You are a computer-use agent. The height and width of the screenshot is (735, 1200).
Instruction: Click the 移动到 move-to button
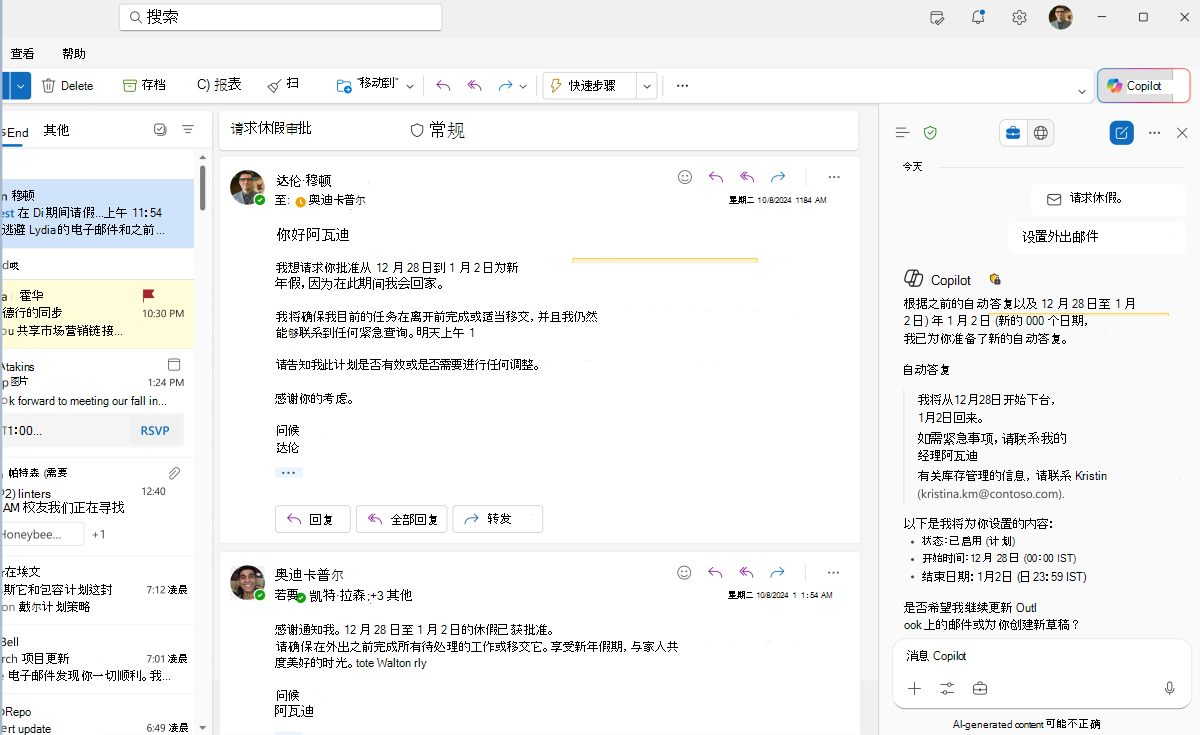(x=367, y=86)
